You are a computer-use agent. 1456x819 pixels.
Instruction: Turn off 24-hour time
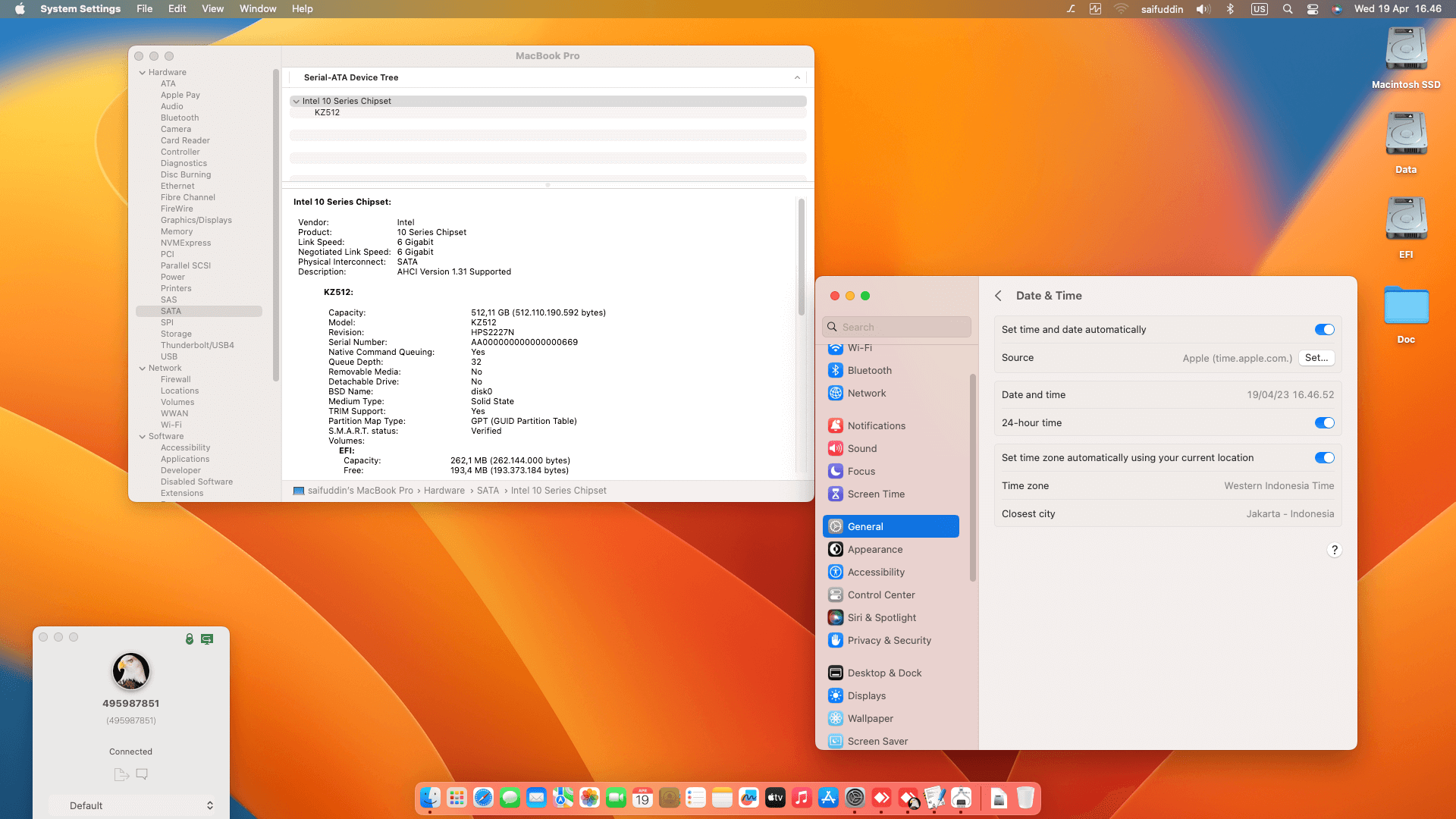click(x=1324, y=423)
